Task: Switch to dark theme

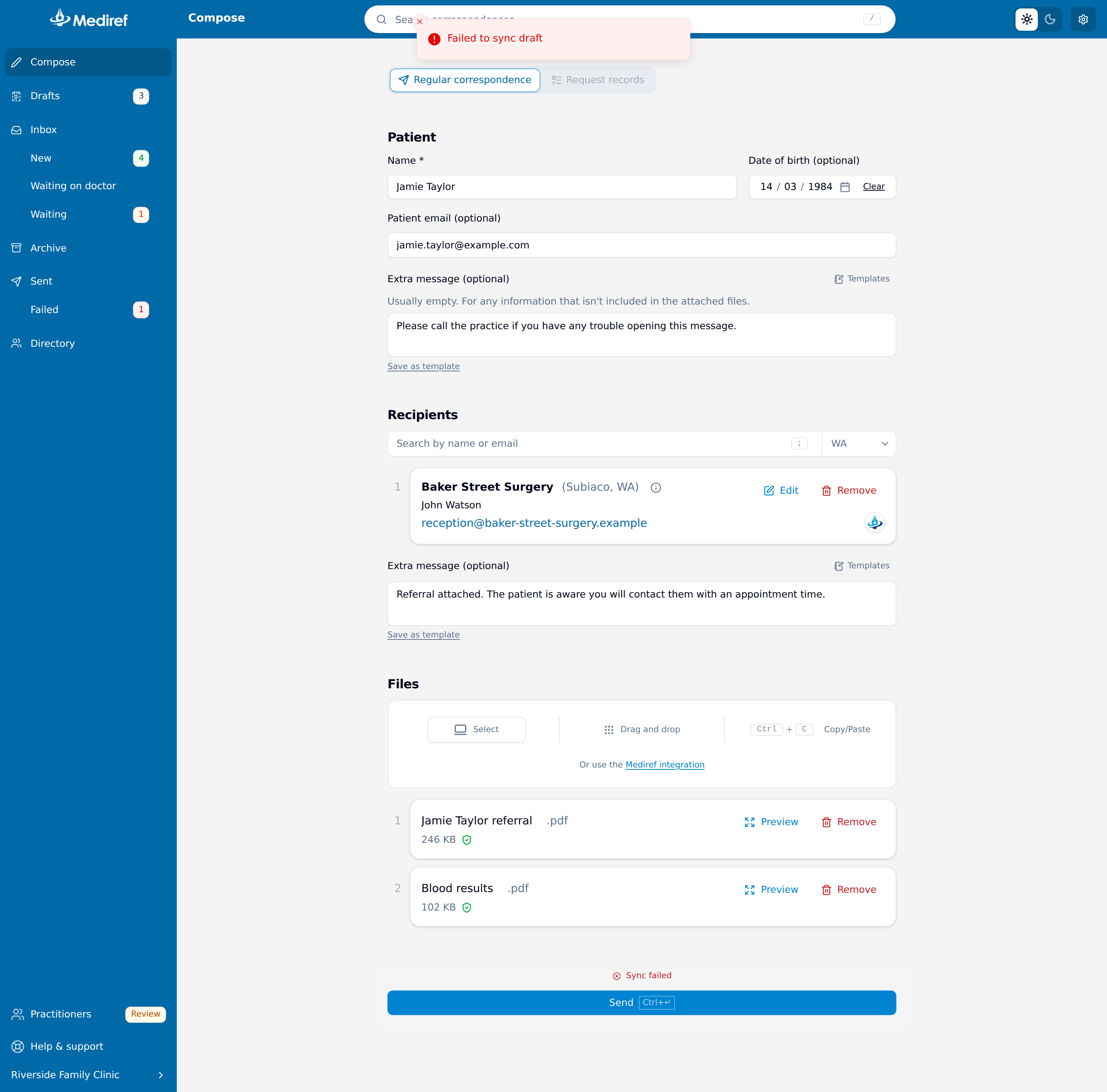Action: click(1050, 20)
